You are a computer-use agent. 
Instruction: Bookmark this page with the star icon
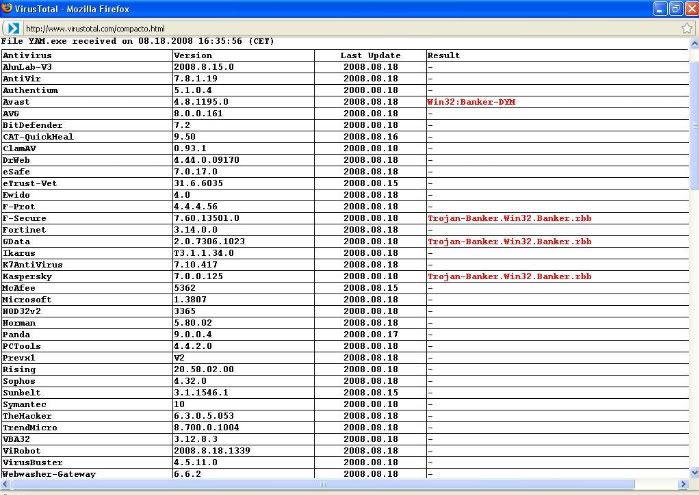point(687,28)
